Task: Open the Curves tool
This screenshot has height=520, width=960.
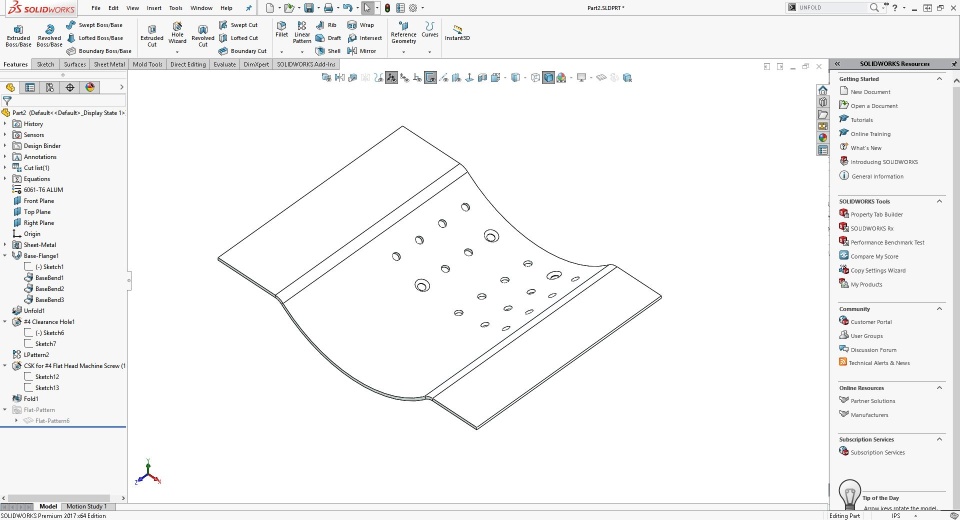Action: point(430,29)
